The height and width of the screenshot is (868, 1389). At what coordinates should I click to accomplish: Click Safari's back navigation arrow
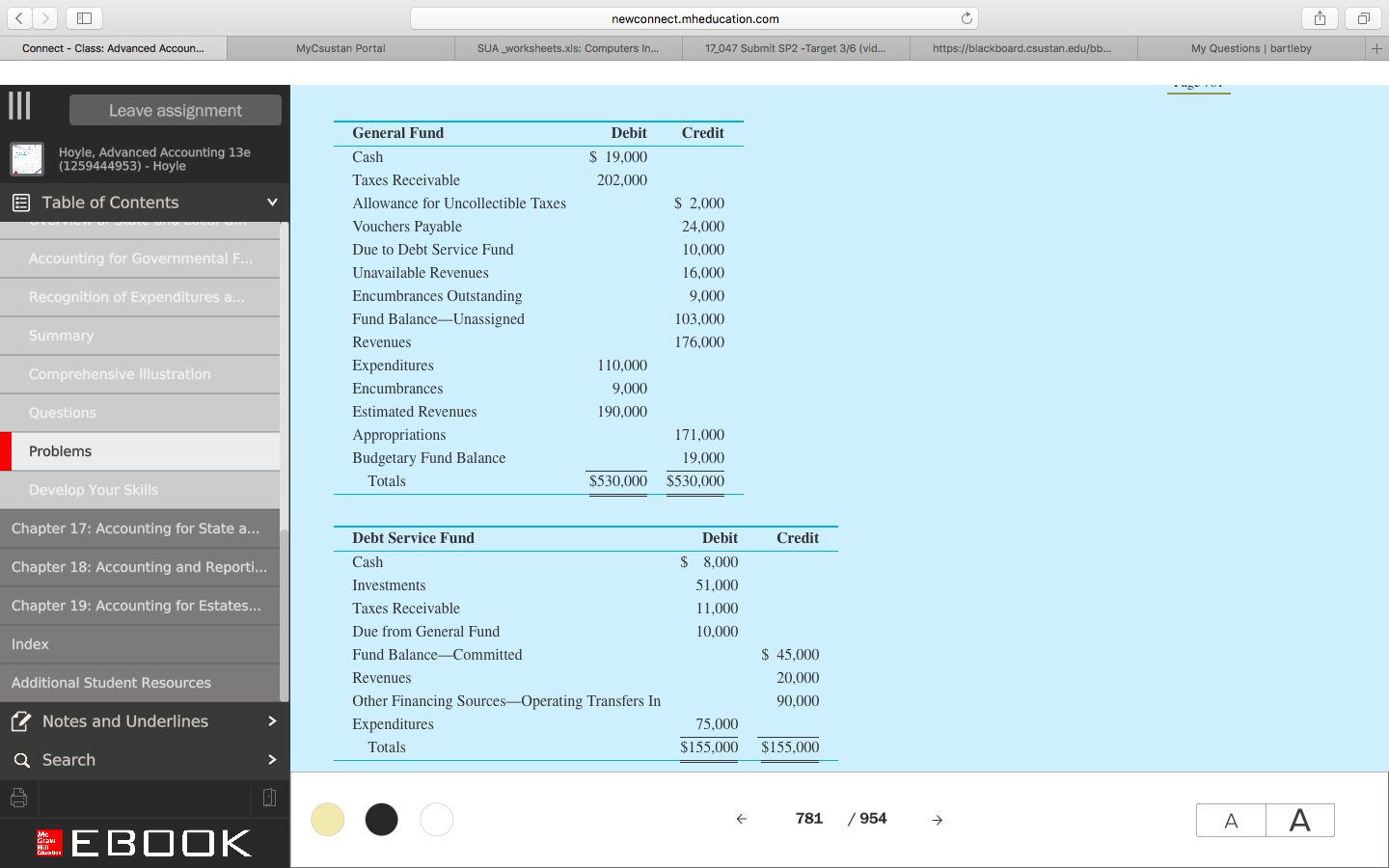click(21, 18)
